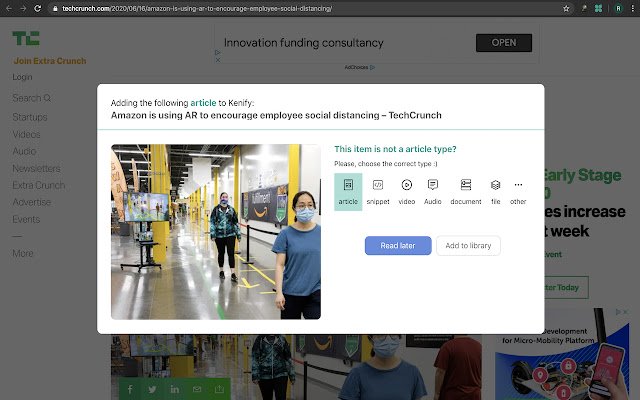Open the Audio sidebar item

pyautogui.click(x=24, y=151)
